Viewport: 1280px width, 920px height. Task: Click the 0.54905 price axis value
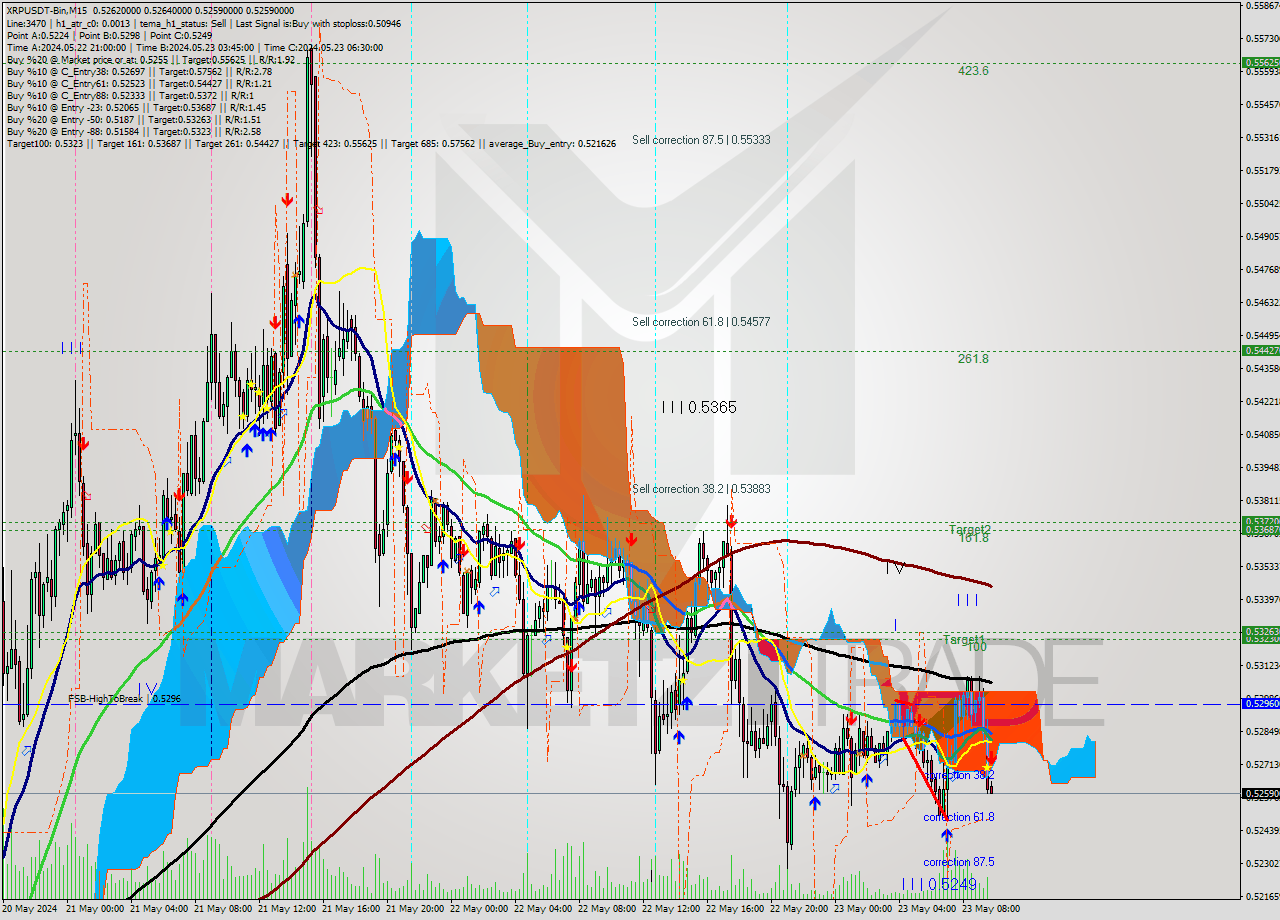tap(1262, 236)
